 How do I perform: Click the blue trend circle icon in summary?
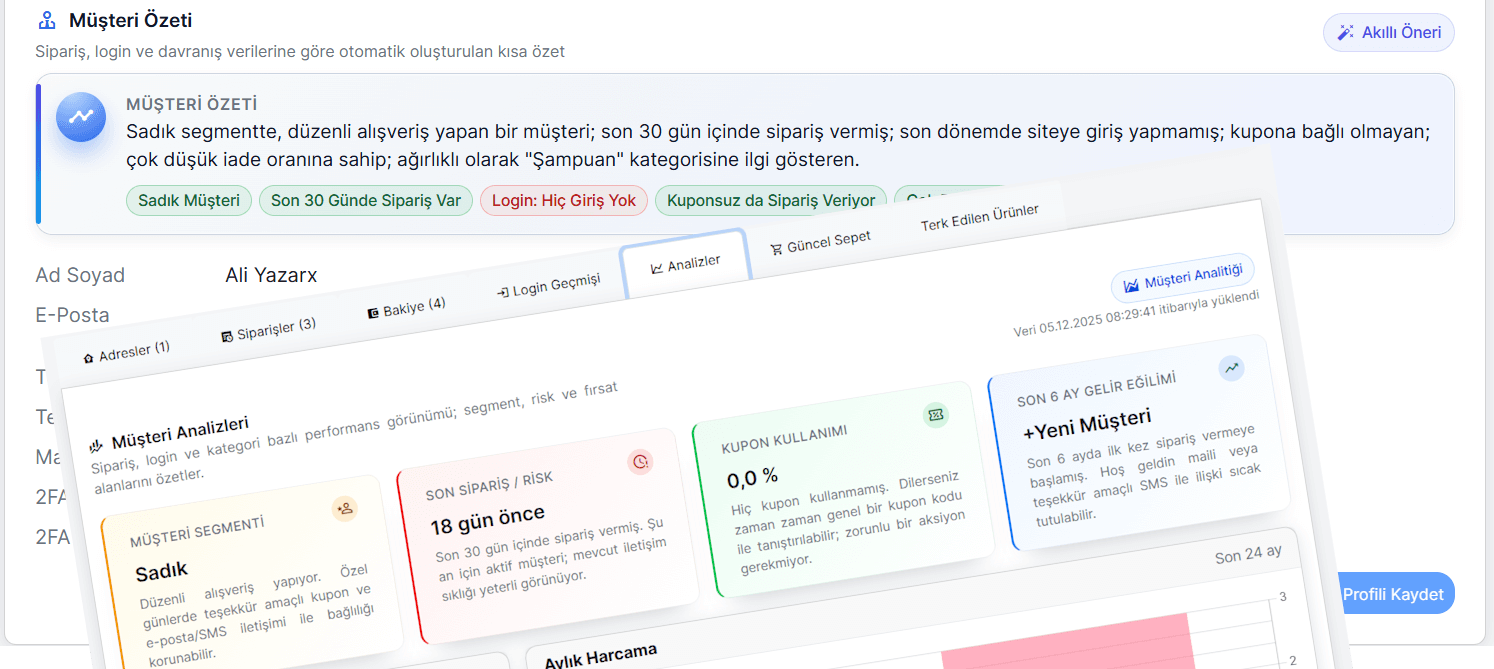(81, 116)
